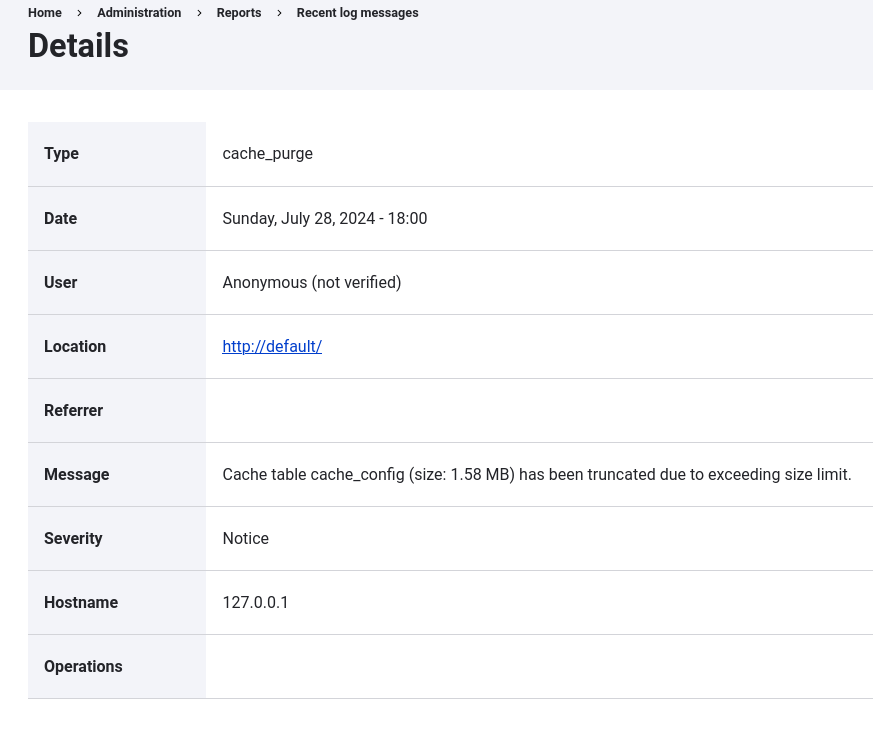
Task: Click the chevron after Reports breadcrumb
Action: [279, 13]
